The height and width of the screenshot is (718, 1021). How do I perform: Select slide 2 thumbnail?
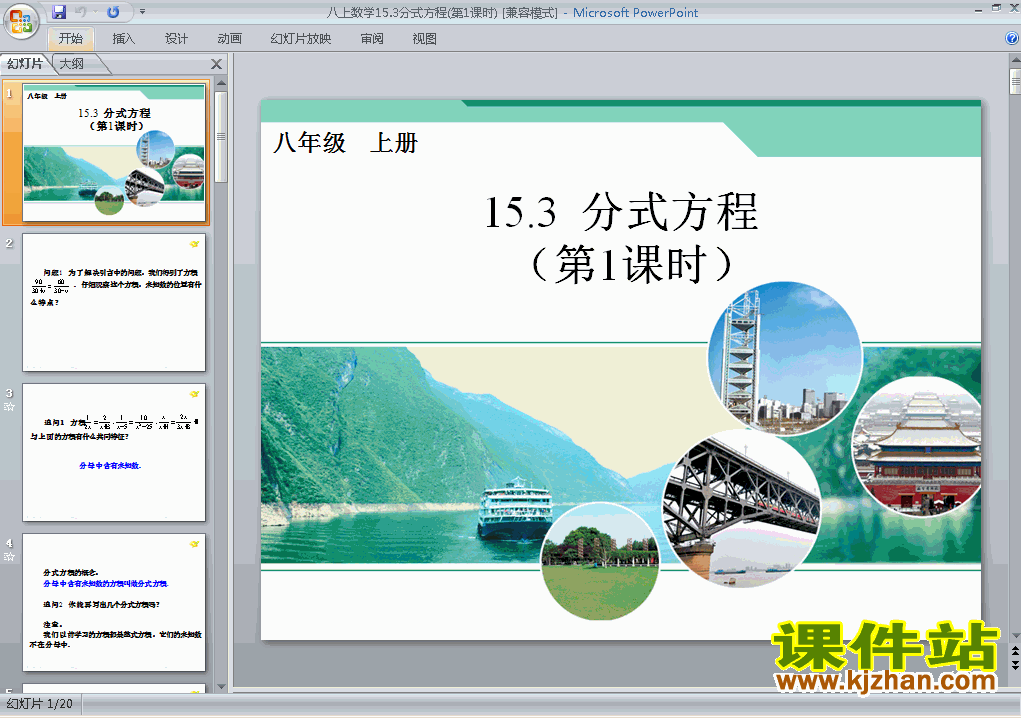pyautogui.click(x=114, y=303)
